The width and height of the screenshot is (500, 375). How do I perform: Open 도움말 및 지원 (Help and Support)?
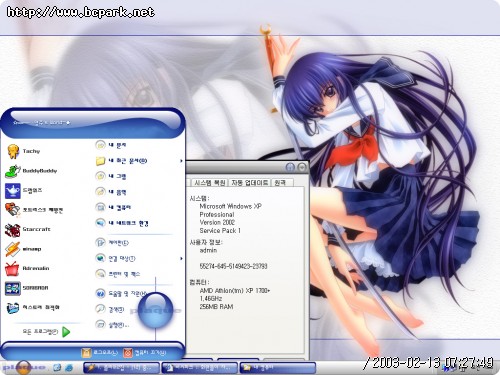coord(120,293)
